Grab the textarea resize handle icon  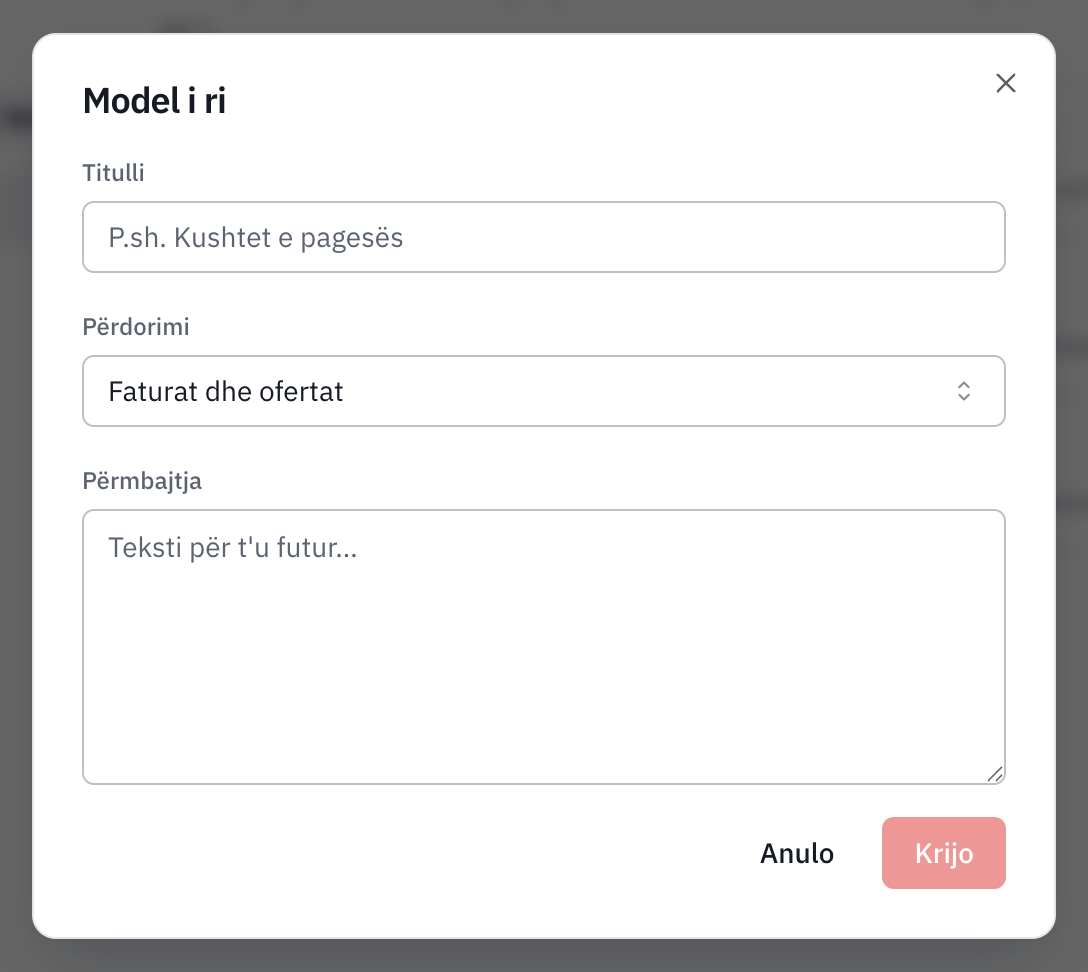(995, 774)
